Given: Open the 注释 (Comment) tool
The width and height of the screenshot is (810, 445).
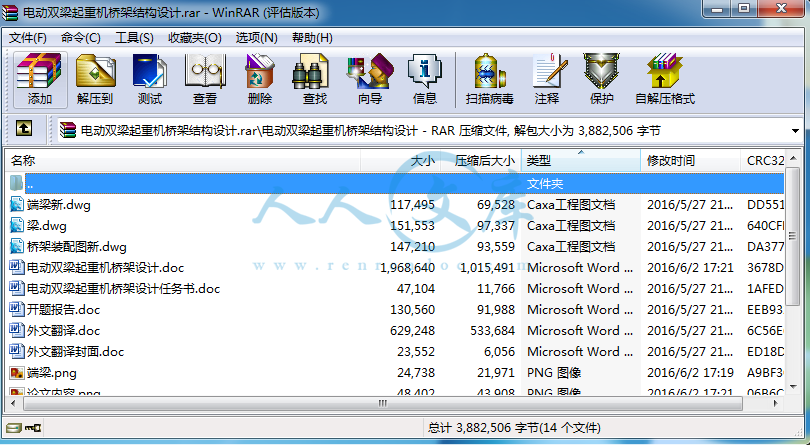Looking at the screenshot, I should [x=548, y=80].
